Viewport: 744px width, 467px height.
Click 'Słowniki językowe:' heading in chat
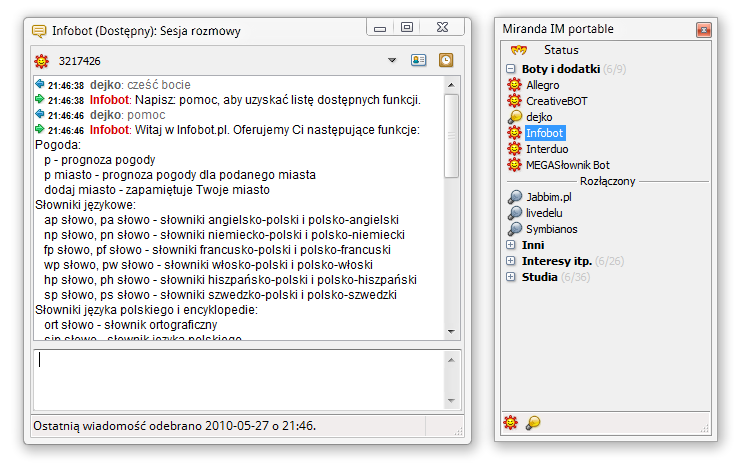pyautogui.click(x=85, y=205)
